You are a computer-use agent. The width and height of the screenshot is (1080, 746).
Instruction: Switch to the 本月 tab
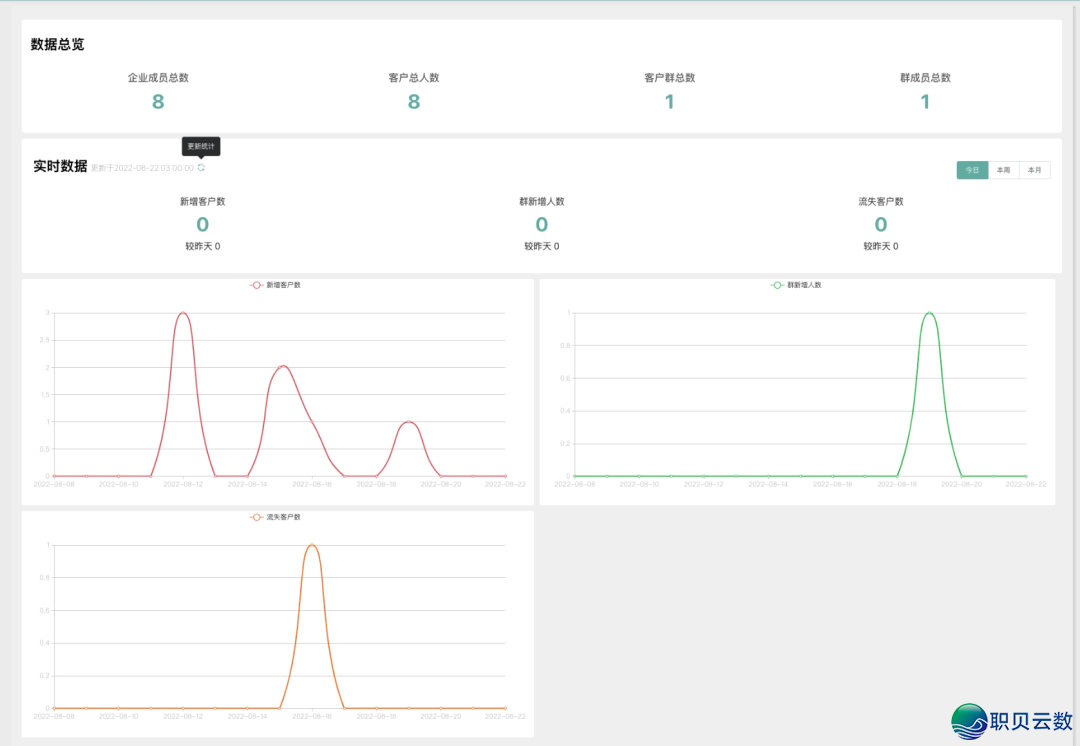coord(1035,170)
